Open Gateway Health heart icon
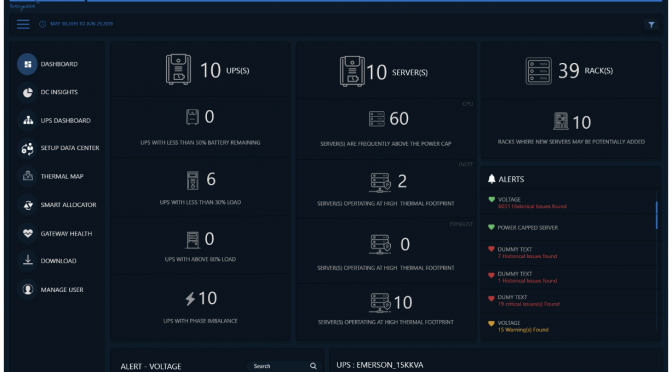Viewport: 672px width, 372px height. (x=27, y=234)
